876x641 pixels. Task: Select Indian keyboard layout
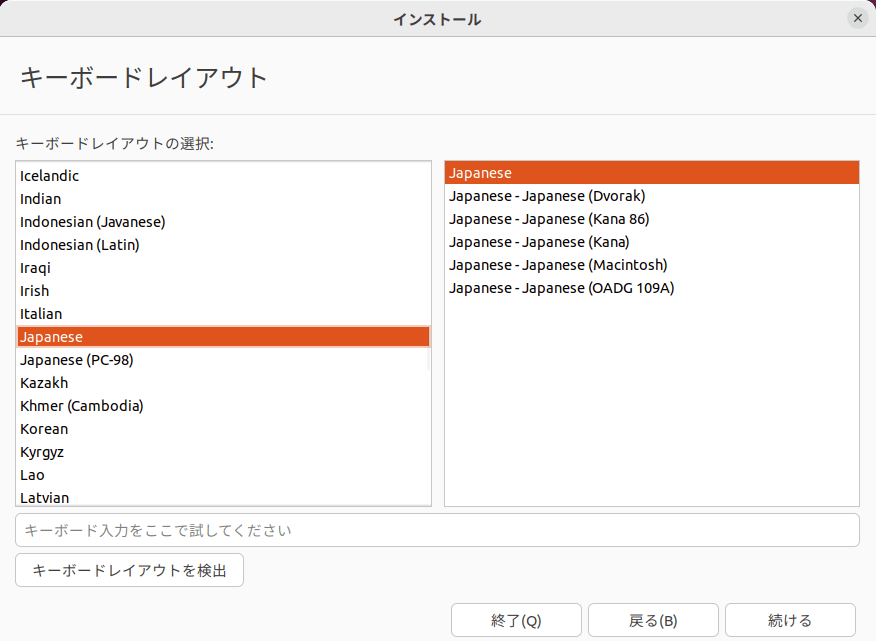click(x=223, y=198)
